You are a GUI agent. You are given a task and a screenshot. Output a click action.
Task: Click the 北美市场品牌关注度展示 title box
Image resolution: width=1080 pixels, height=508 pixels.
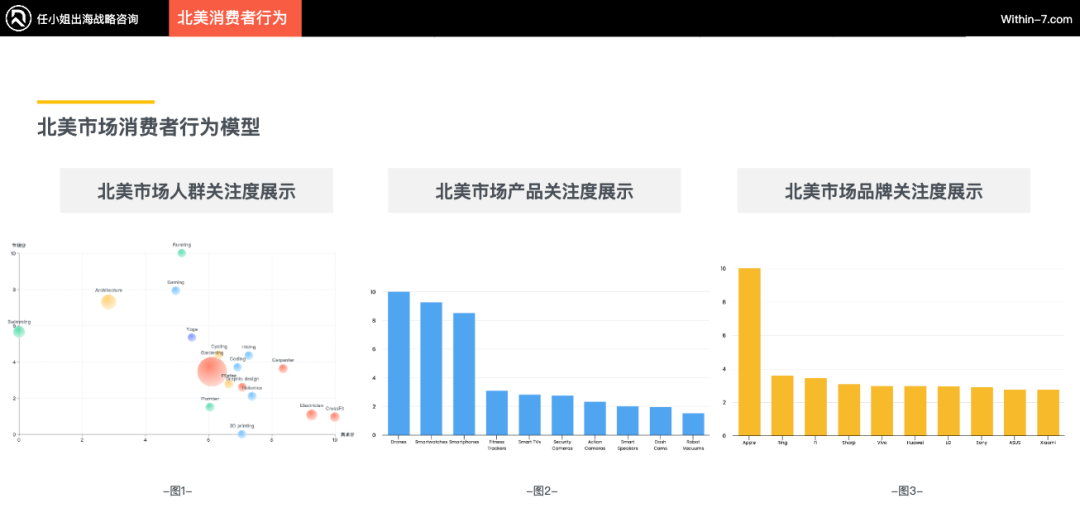click(884, 191)
